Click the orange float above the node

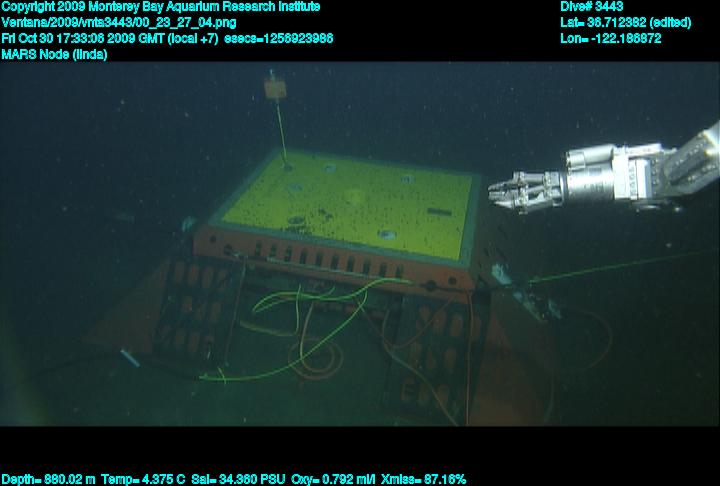click(x=275, y=88)
